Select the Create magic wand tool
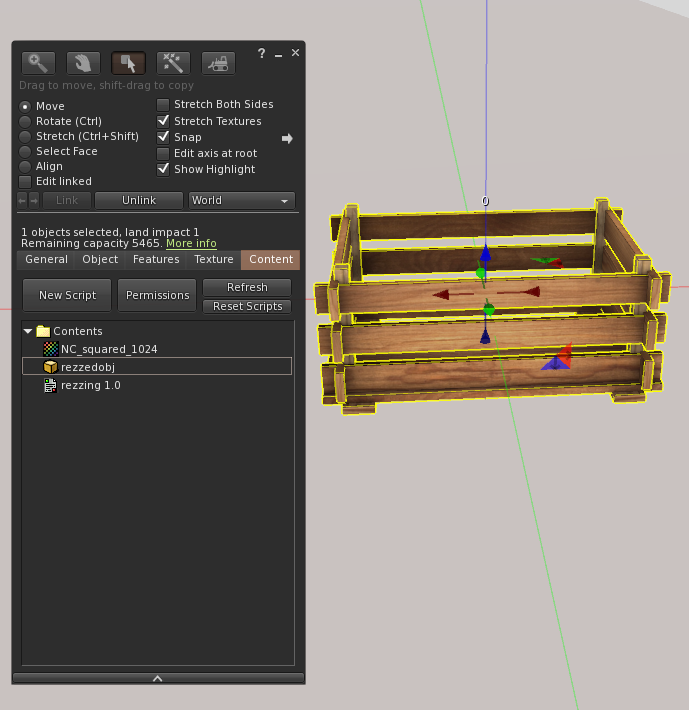 173,63
